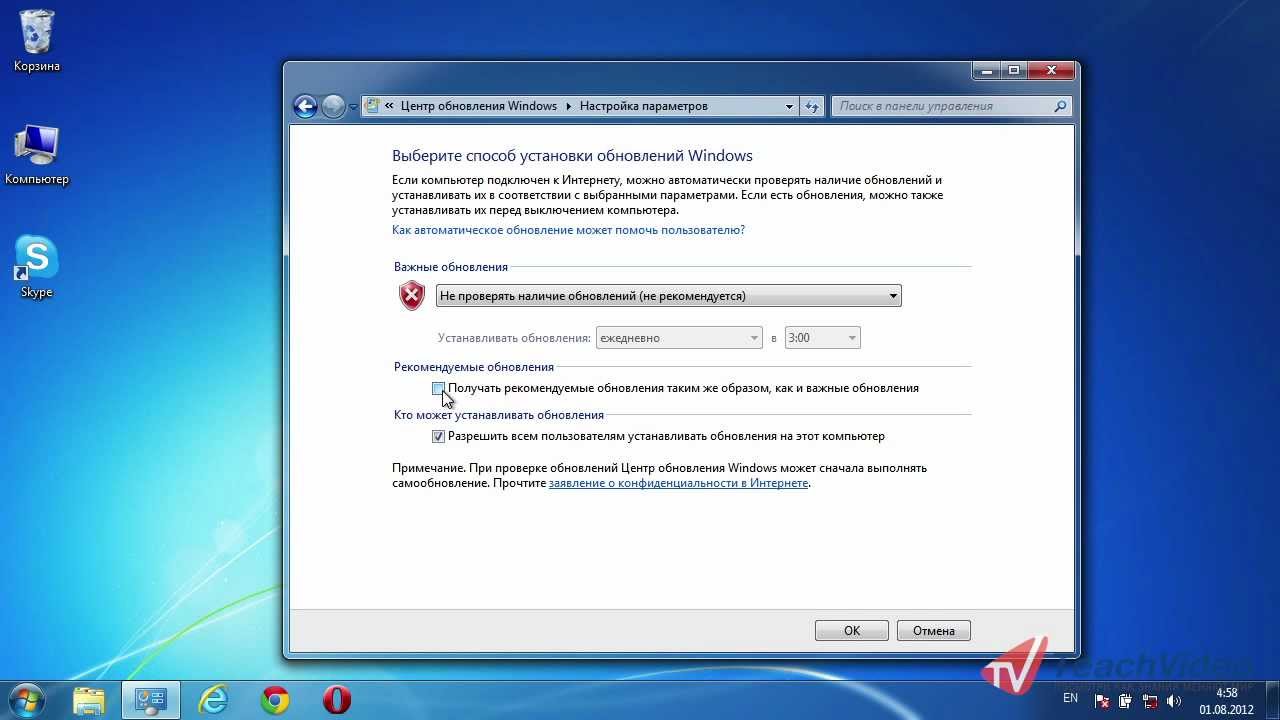Switch the EN input language indicator
Image resolution: width=1280 pixels, height=720 pixels.
[1071, 698]
